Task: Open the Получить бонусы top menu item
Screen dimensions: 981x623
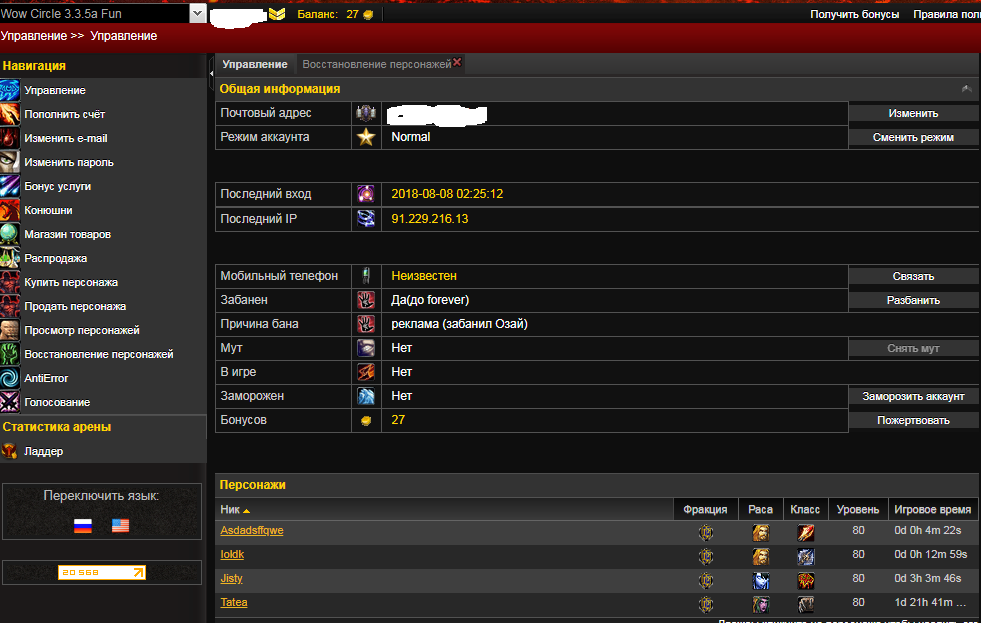Action: tap(854, 14)
